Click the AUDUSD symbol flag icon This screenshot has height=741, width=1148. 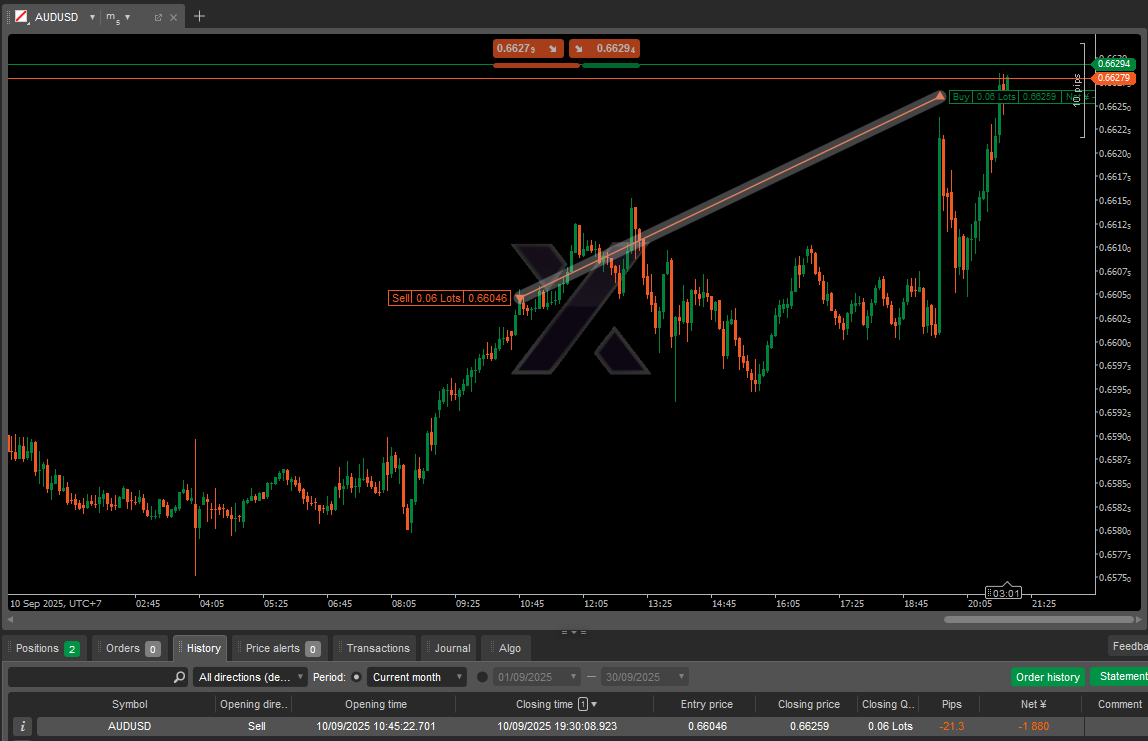click(21, 17)
